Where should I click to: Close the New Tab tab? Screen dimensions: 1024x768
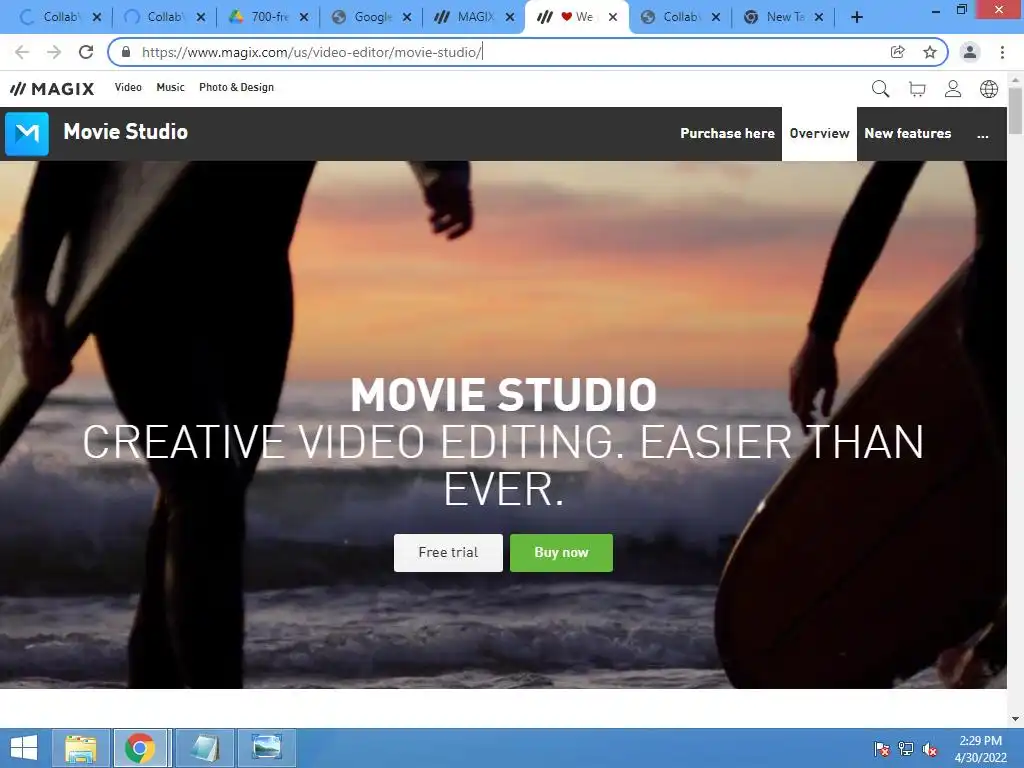pyautogui.click(x=819, y=18)
